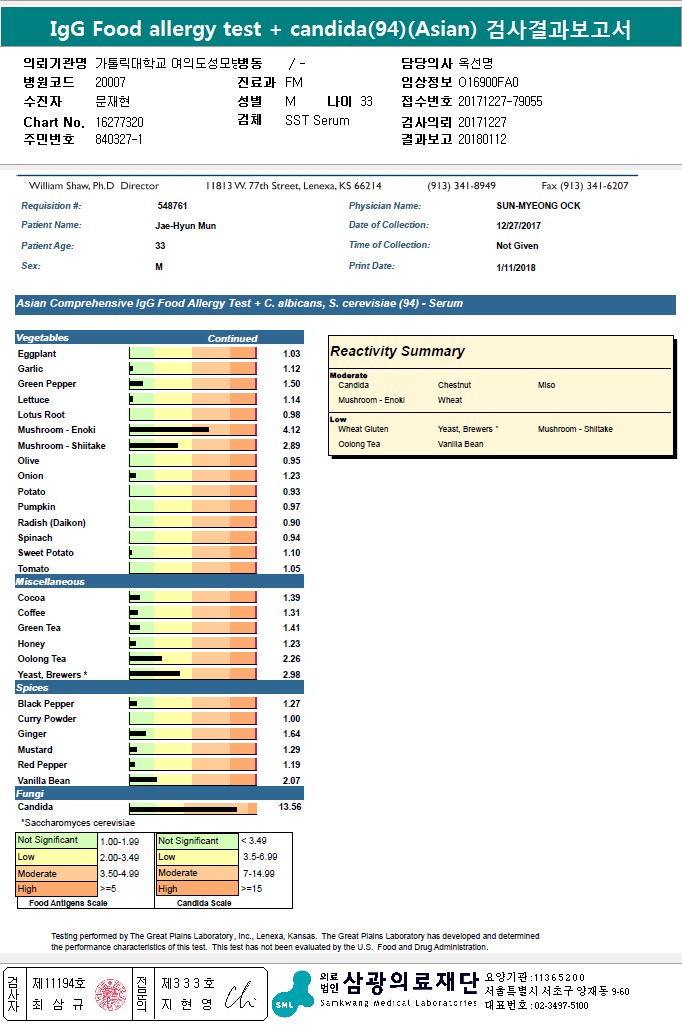The image size is (682, 1032).
Task: Click the Spices section header
Action: (x=159, y=687)
